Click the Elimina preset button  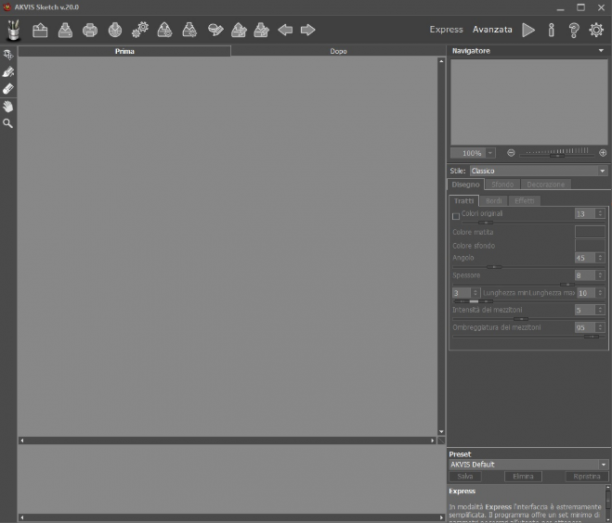(523, 476)
